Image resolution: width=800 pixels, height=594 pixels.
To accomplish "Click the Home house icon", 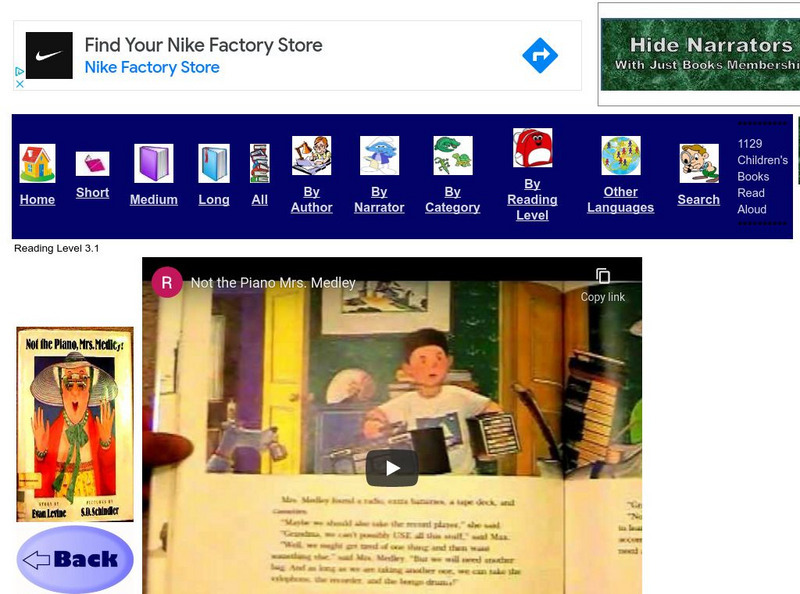I will click(x=37, y=163).
